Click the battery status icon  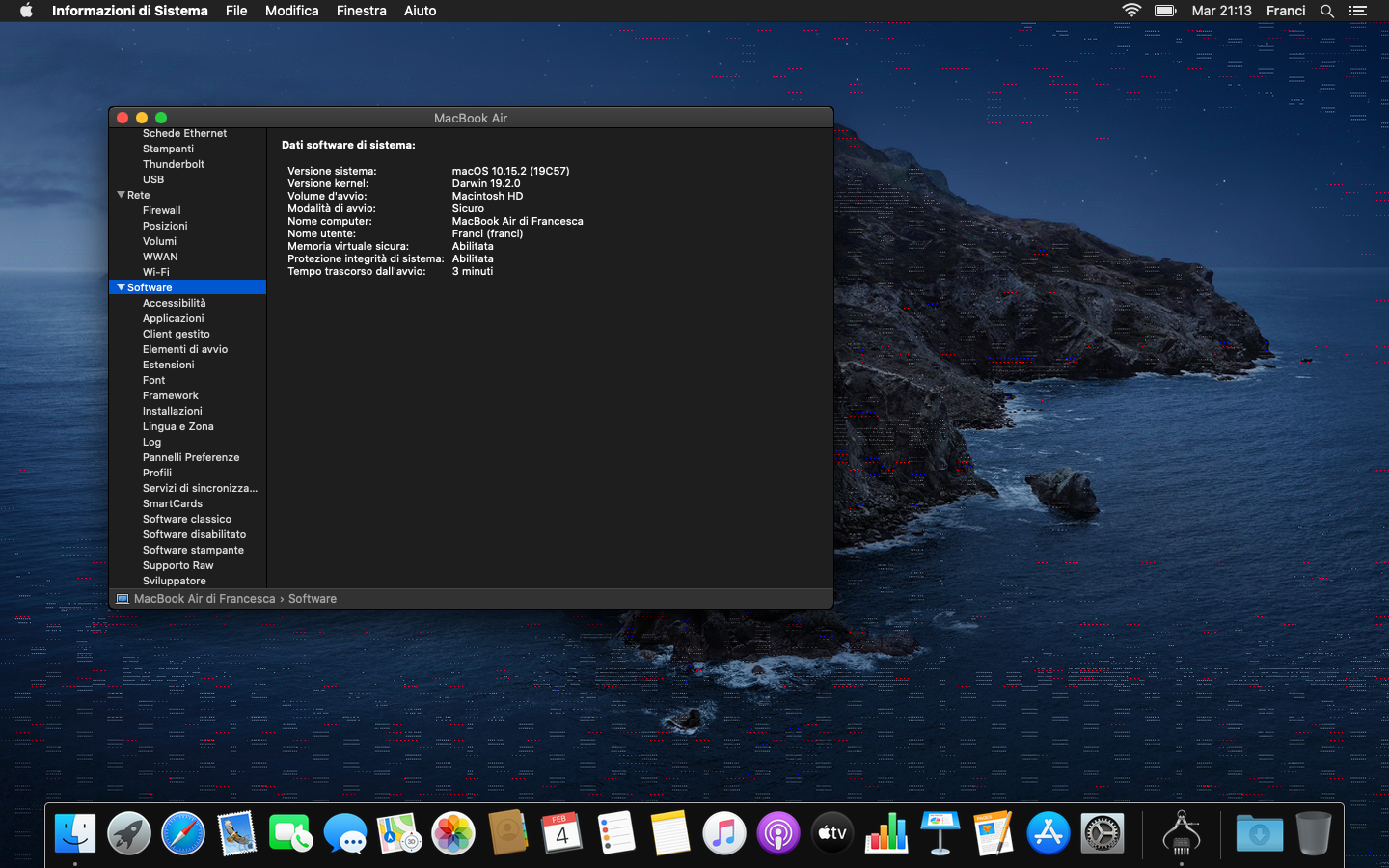coord(1165,11)
